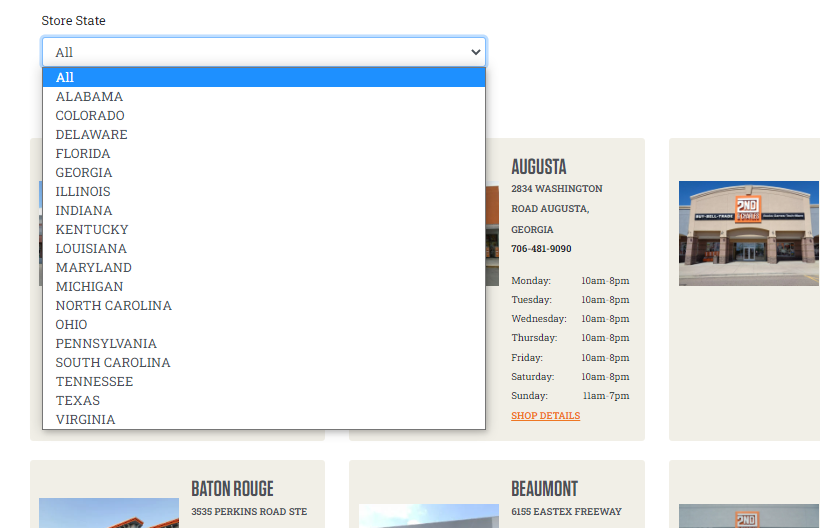Click Augusta's Monday hours row
820x528 pixels.
[570, 281]
